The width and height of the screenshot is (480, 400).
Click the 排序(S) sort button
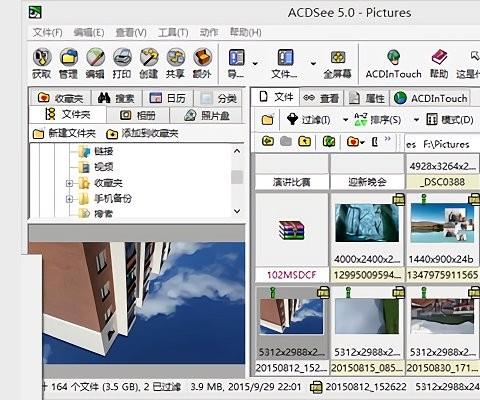click(377, 119)
